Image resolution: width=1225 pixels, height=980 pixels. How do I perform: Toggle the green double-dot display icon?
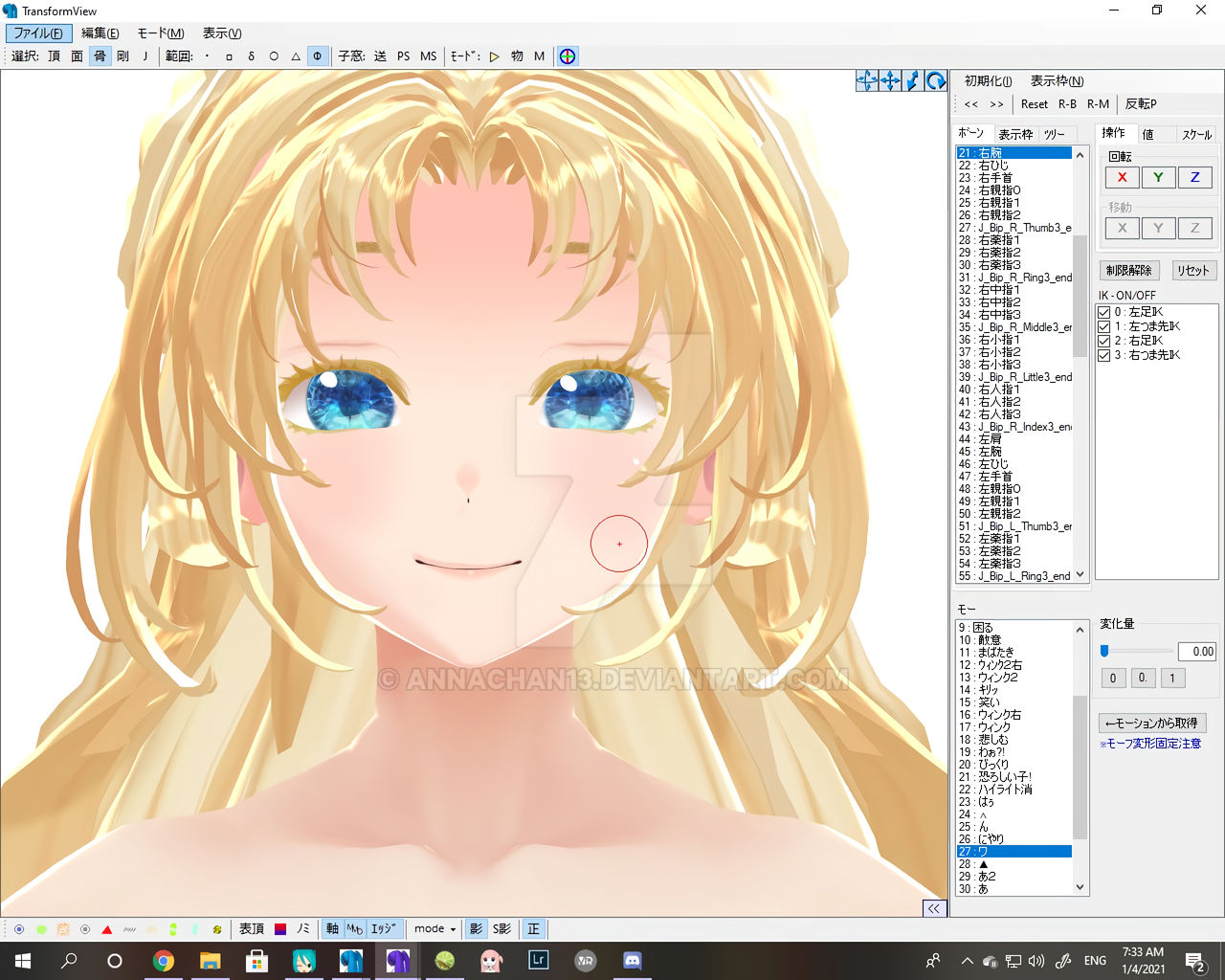coord(173,929)
